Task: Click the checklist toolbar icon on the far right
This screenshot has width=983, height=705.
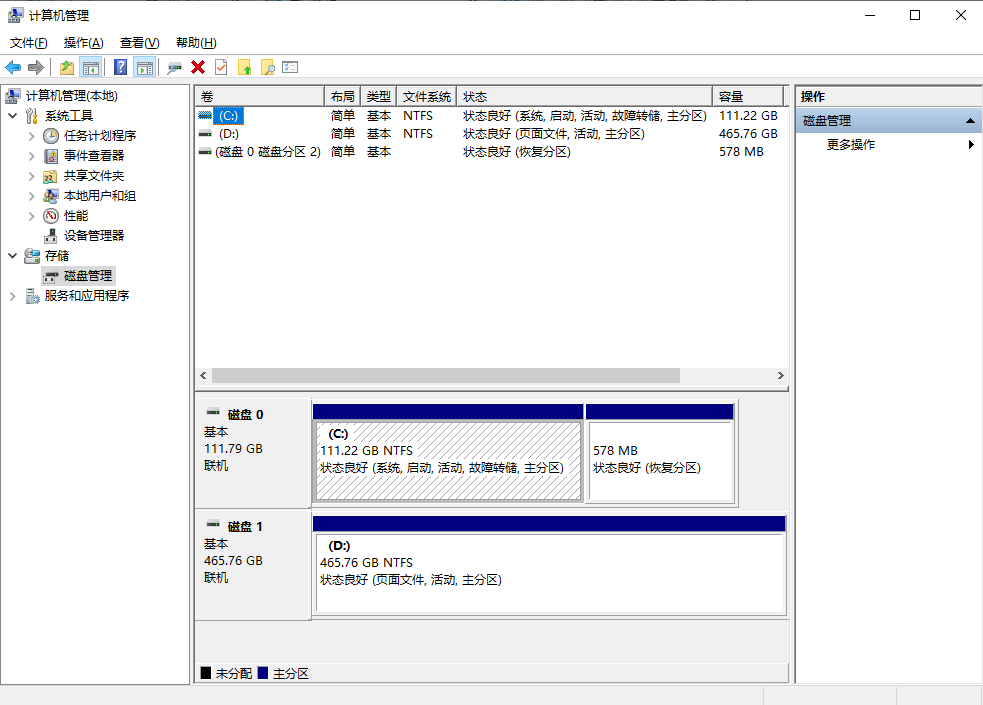Action: point(289,67)
